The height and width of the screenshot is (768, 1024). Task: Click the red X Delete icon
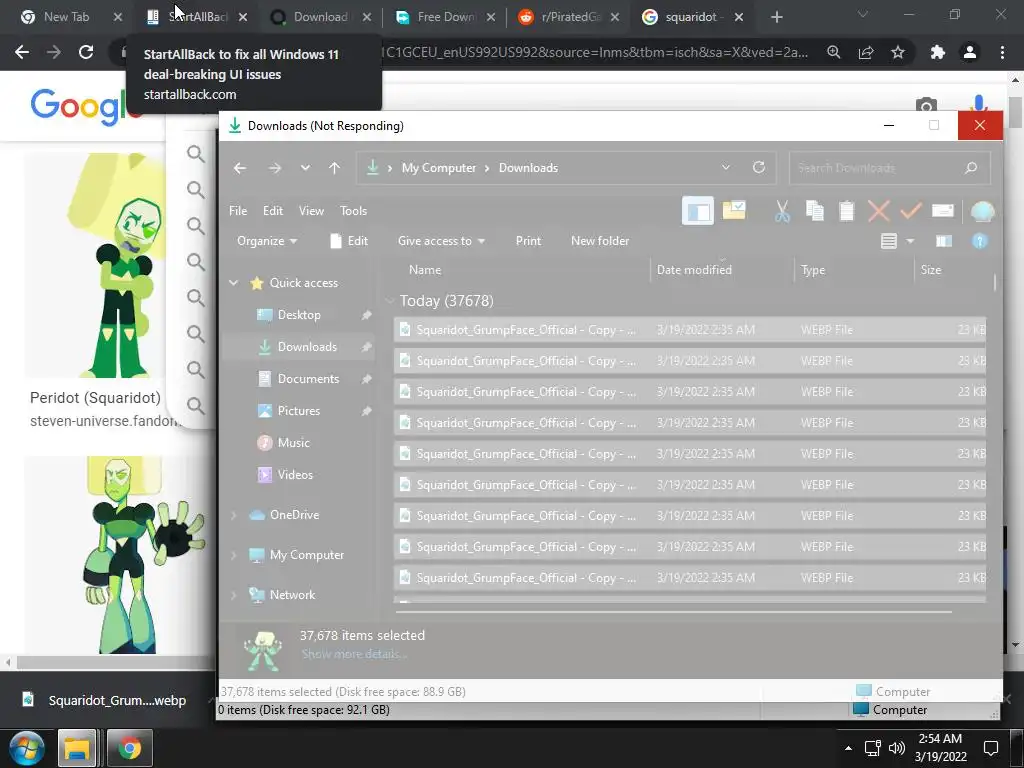point(878,211)
